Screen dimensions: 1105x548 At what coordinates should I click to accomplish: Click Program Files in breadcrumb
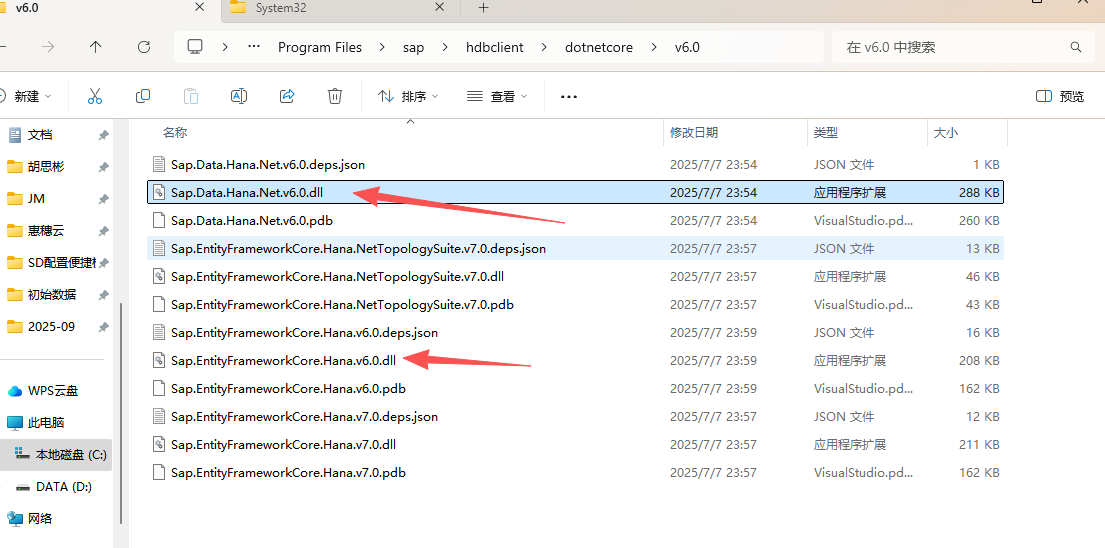(x=320, y=47)
